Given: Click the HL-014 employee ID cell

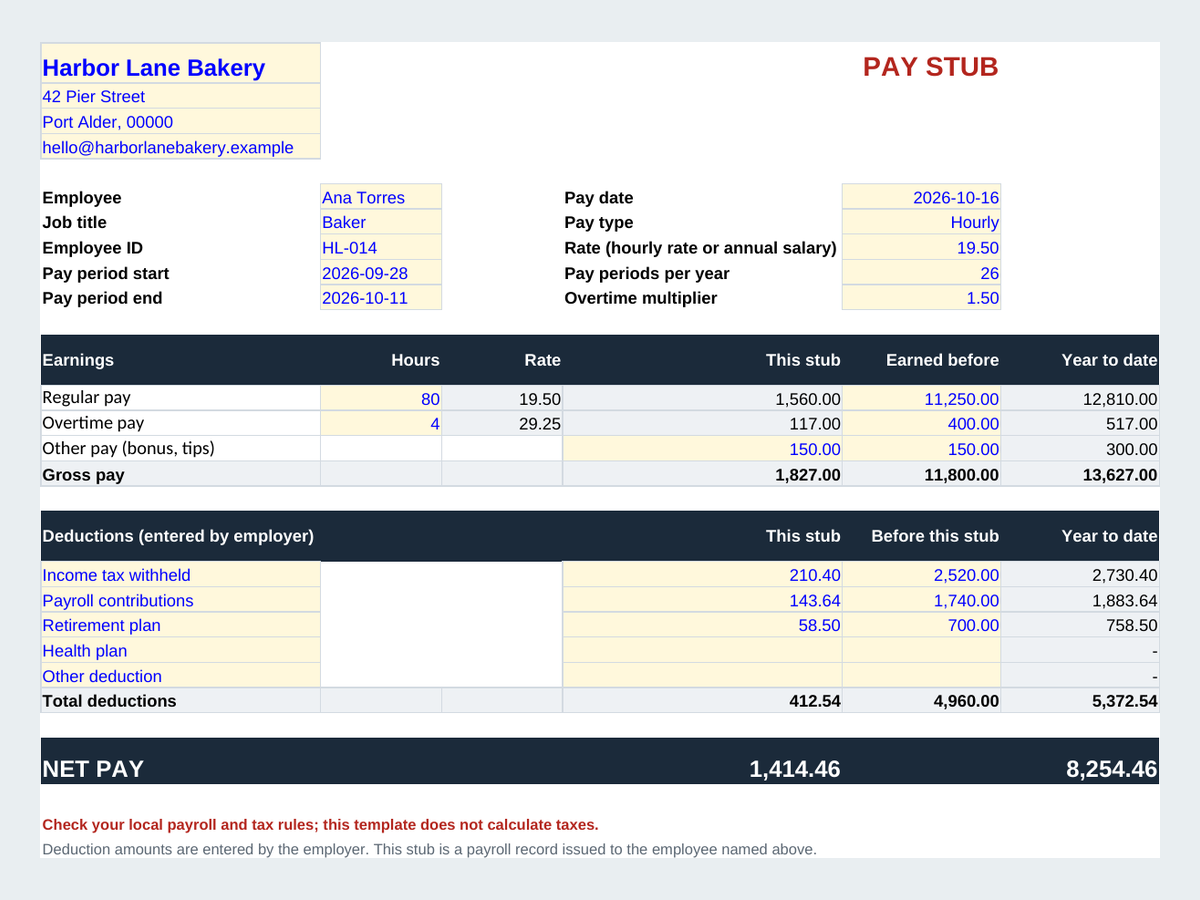Looking at the screenshot, I should point(381,248).
